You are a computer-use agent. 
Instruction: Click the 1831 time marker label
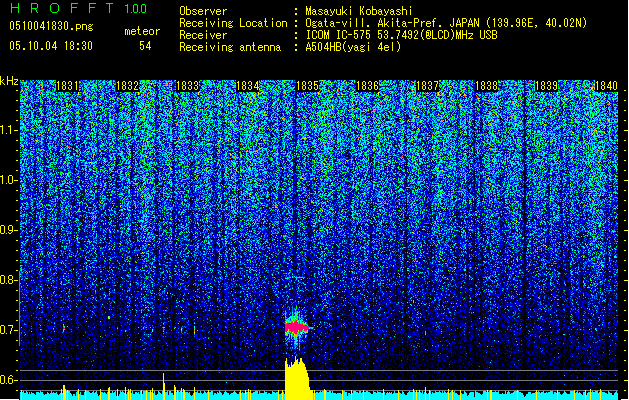pyautogui.click(x=67, y=86)
